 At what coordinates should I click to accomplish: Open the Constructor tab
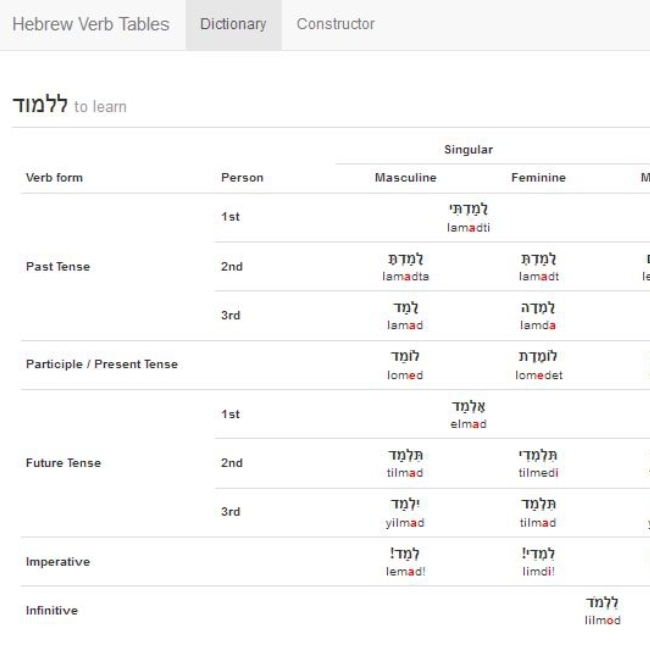pos(335,24)
